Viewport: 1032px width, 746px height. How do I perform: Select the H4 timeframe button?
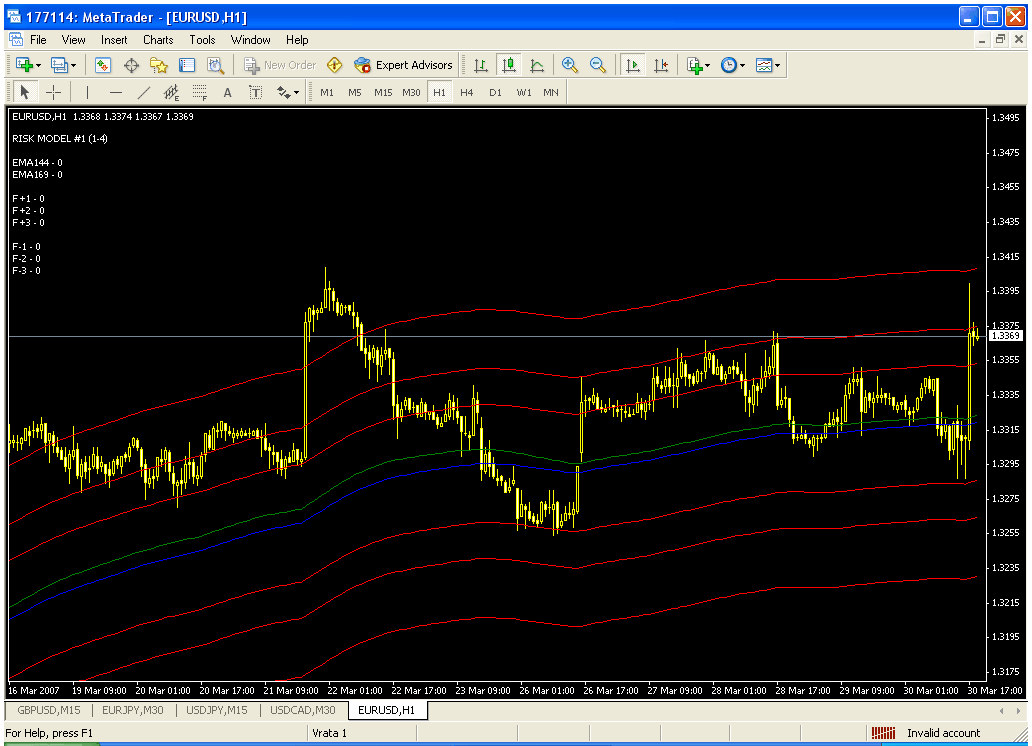(467, 92)
